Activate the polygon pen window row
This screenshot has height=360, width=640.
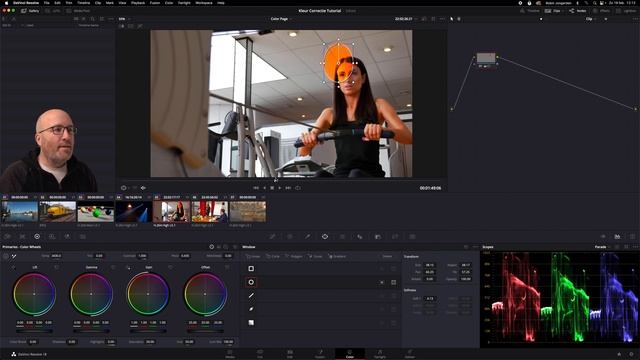[321, 296]
